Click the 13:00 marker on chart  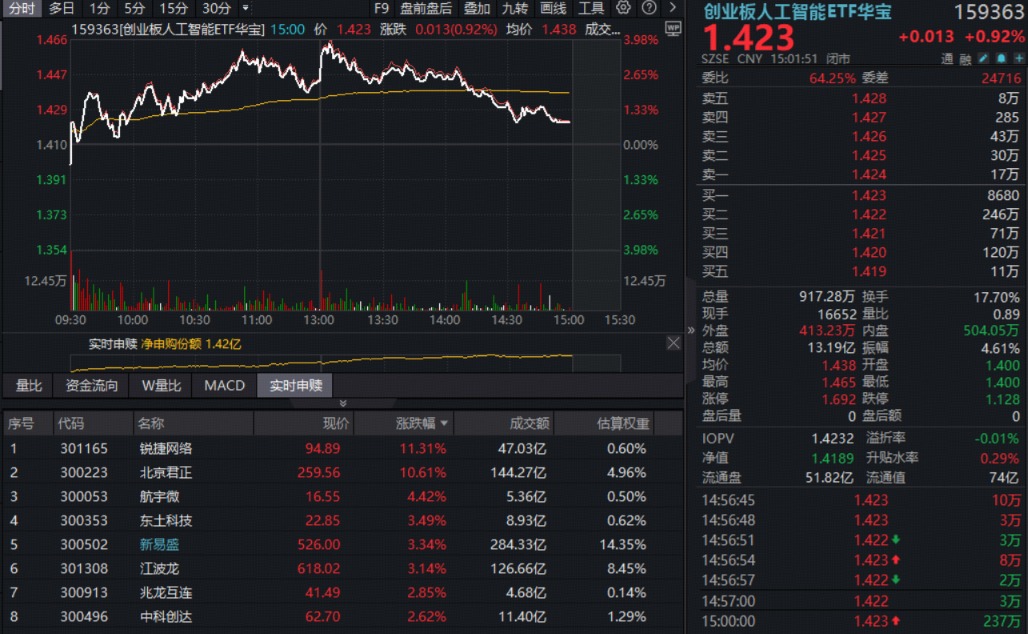click(319, 320)
